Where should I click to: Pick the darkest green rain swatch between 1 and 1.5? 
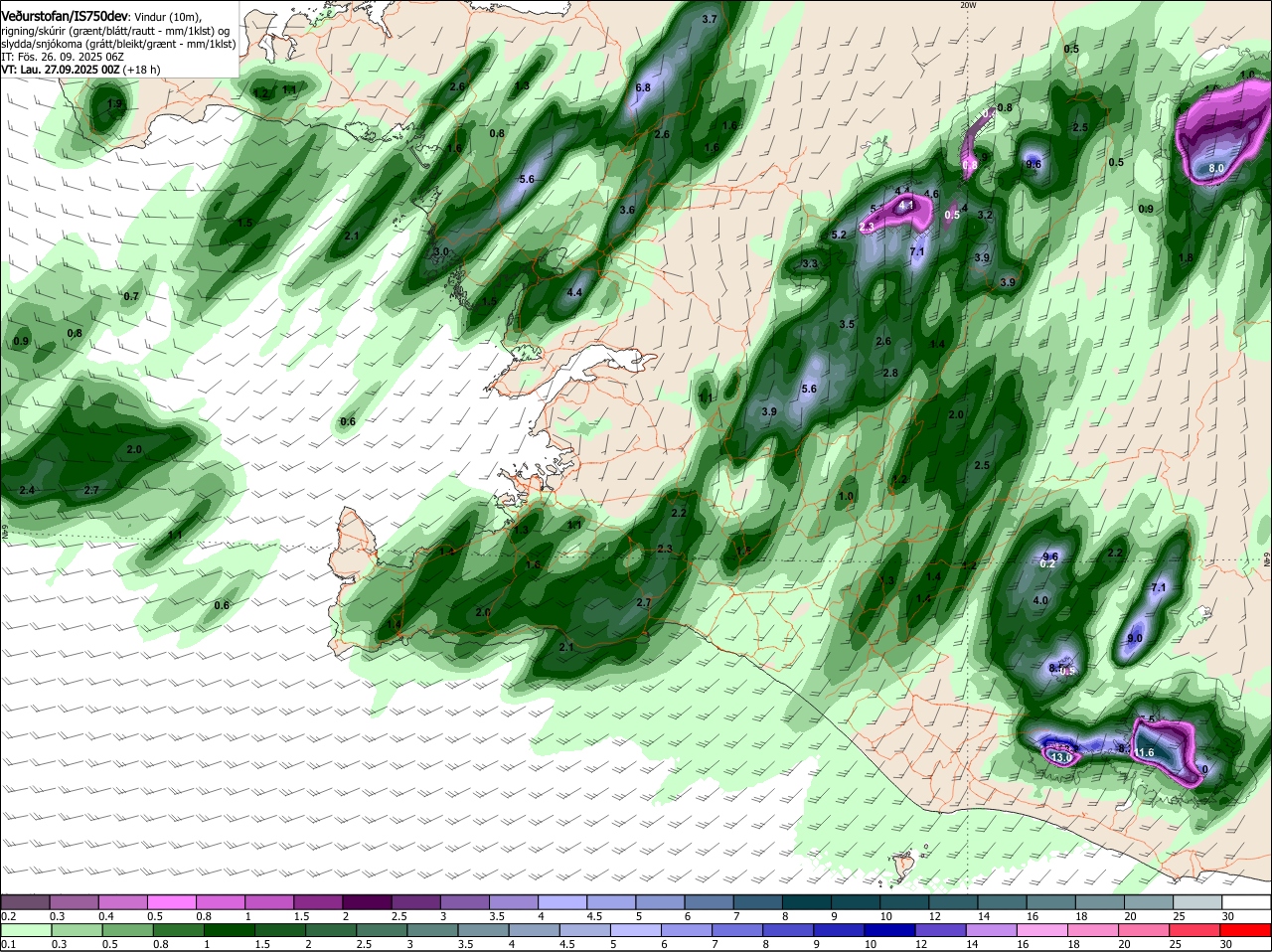(x=229, y=929)
